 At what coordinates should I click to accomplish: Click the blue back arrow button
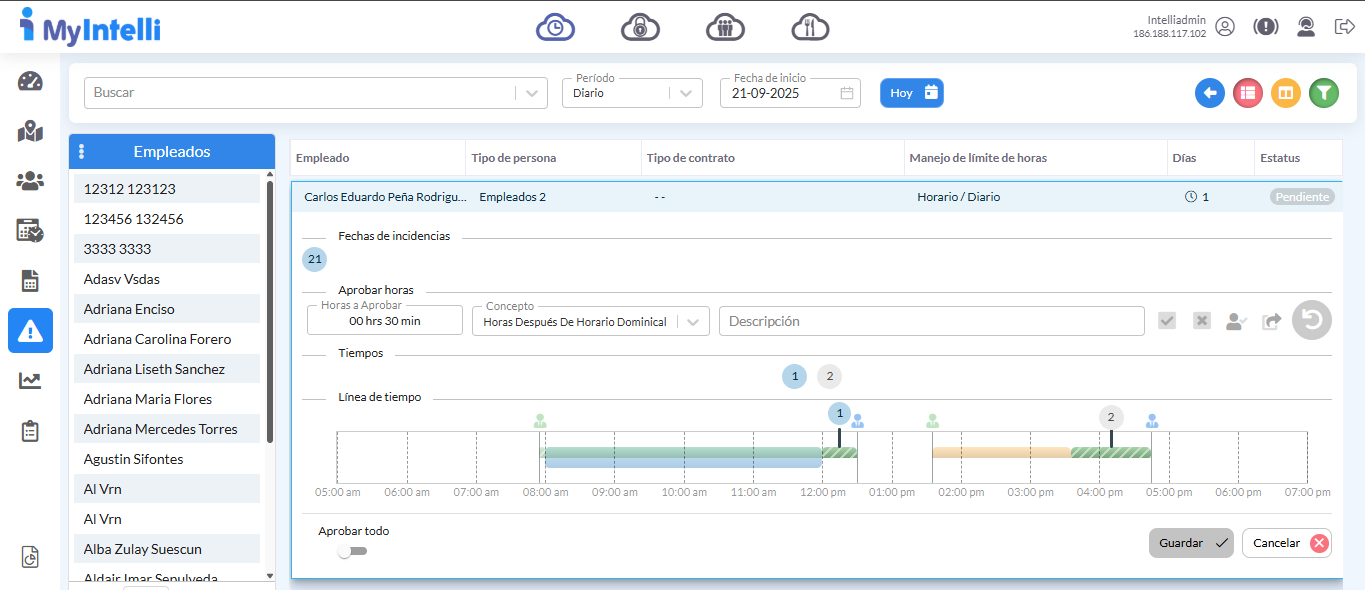tap(1210, 93)
